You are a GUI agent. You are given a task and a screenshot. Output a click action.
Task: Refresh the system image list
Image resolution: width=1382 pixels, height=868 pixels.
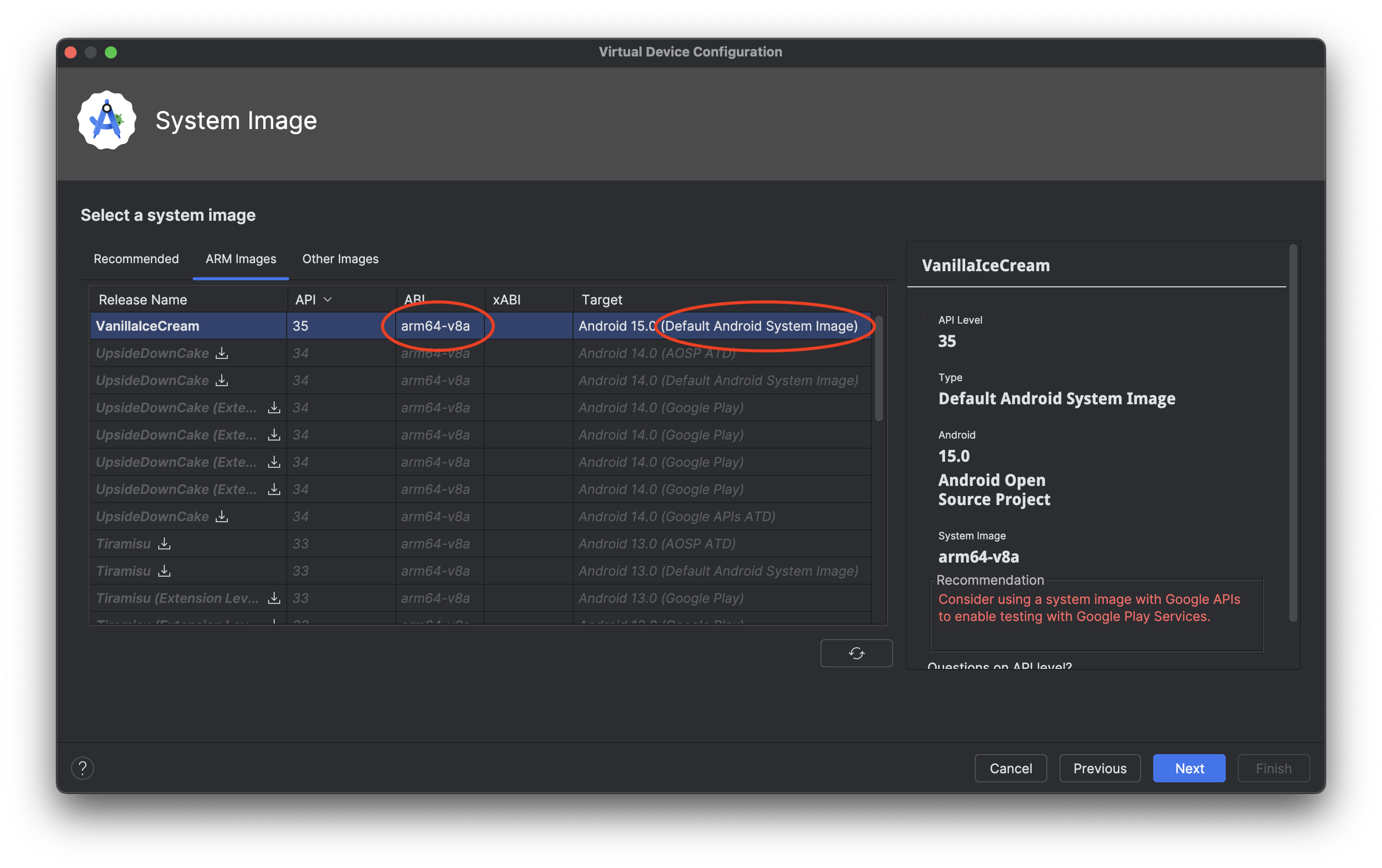(856, 653)
